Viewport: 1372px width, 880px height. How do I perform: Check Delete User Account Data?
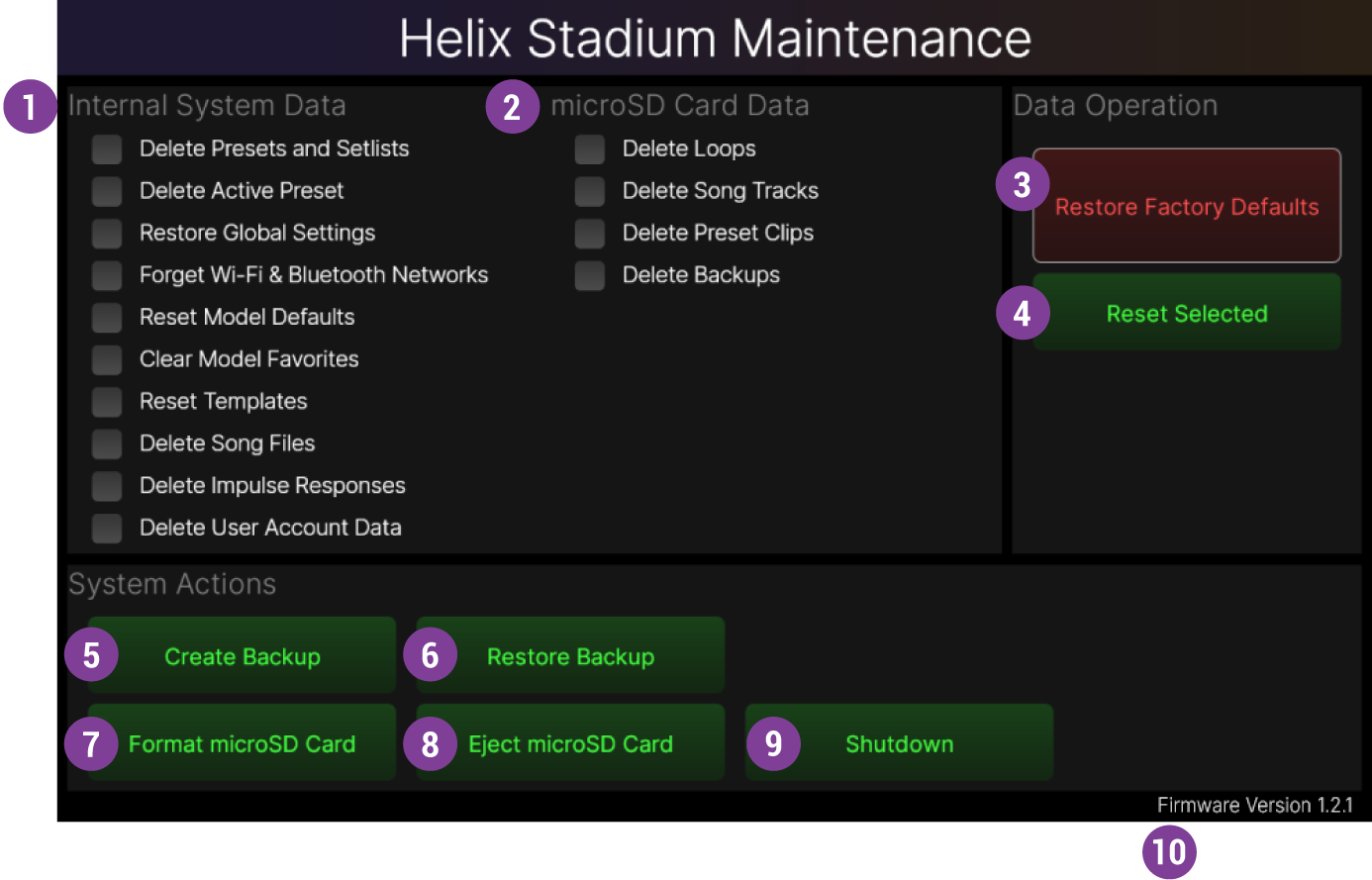tap(106, 528)
